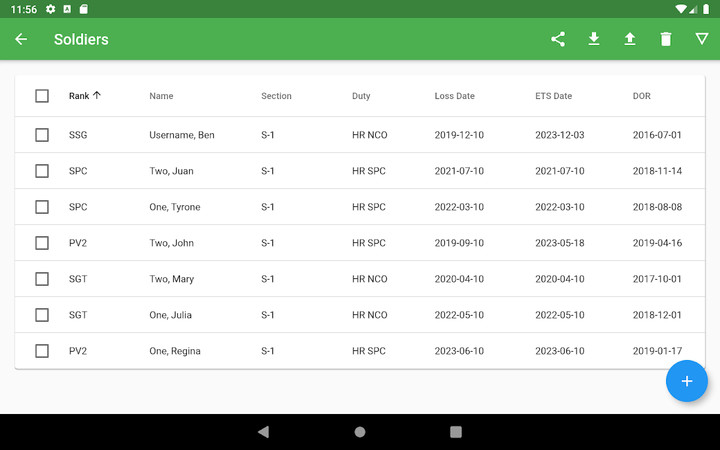Toggle the select-all checkbox in the header

42,96
